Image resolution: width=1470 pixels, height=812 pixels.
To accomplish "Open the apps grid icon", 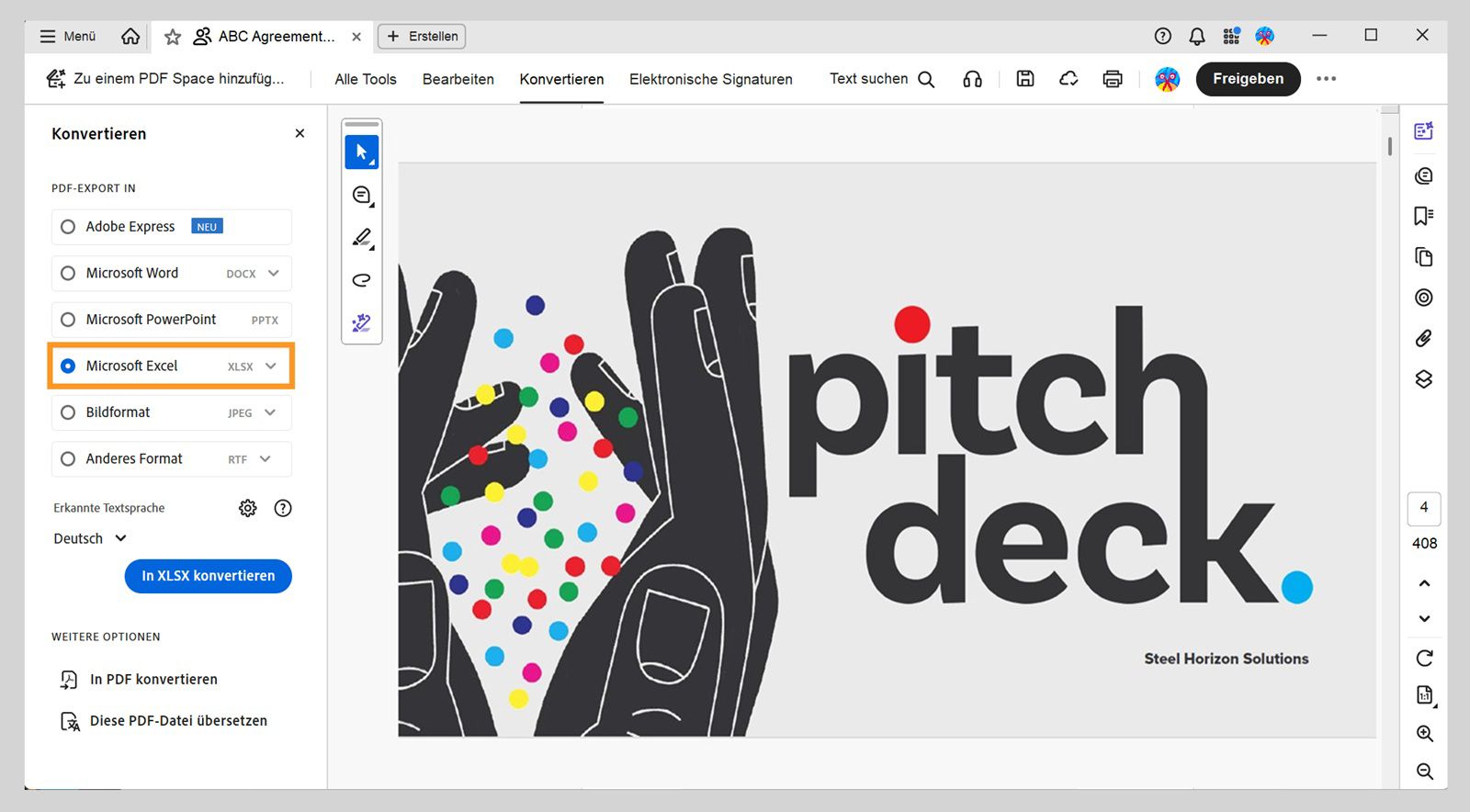I will pos(1231,36).
